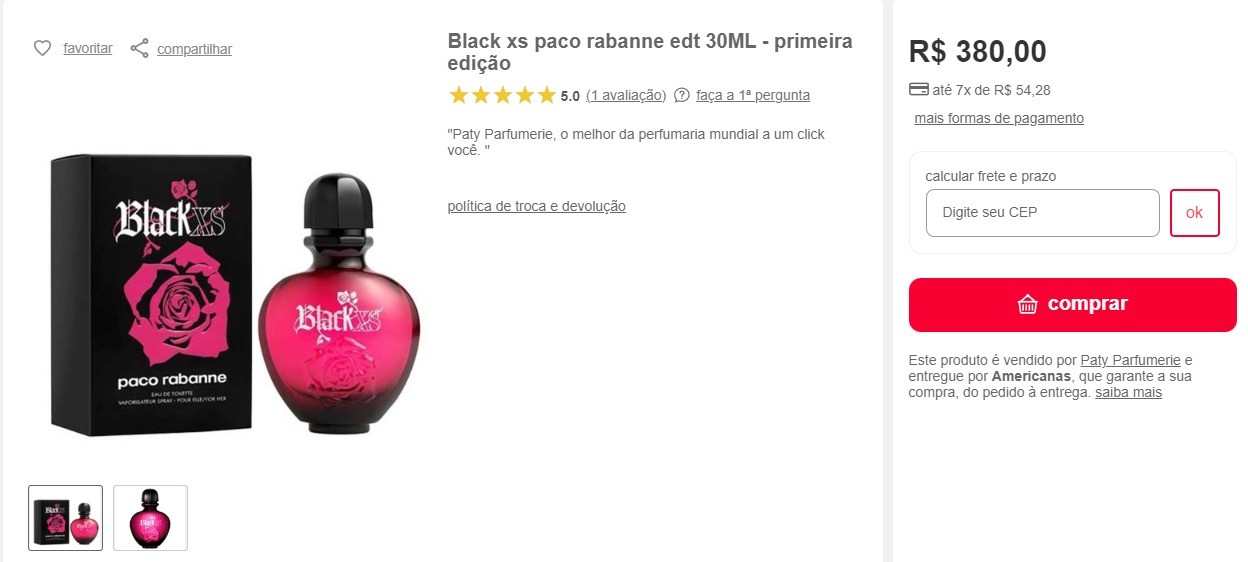This screenshot has width=1248, height=562.
Task: Open the favoritar link
Action: pyautogui.click(x=88, y=48)
